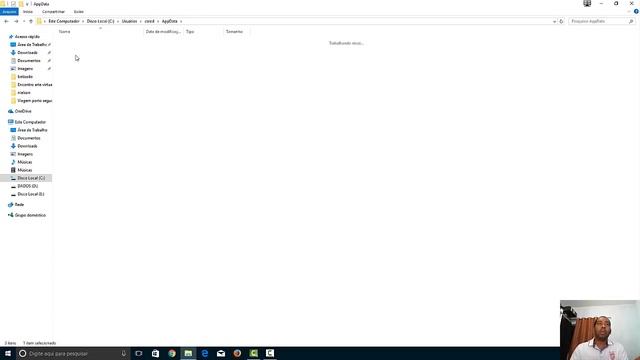Open Microsoft Store from the taskbar

[x=155, y=353]
